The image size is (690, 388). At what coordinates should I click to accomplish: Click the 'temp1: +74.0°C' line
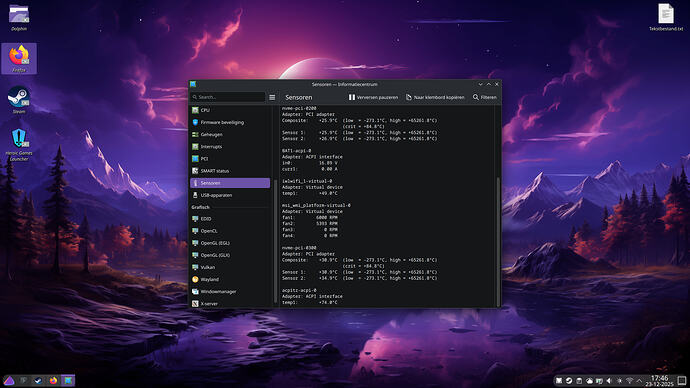pyautogui.click(x=310, y=303)
